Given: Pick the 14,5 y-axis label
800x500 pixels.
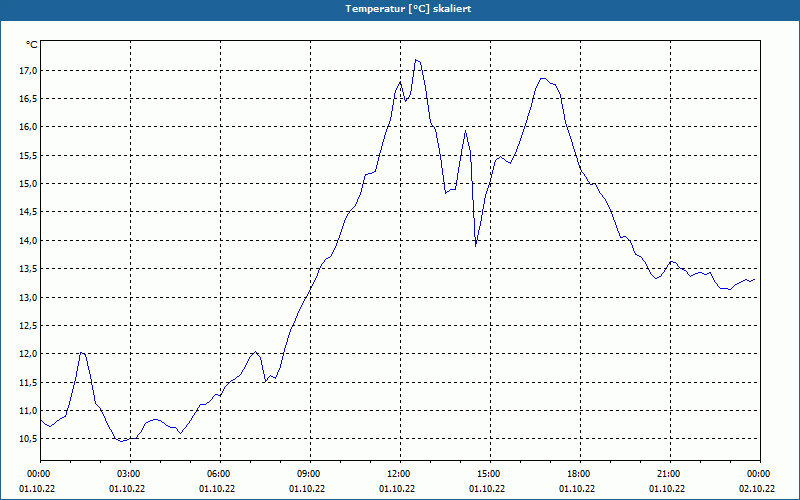Looking at the screenshot, I should [29, 212].
